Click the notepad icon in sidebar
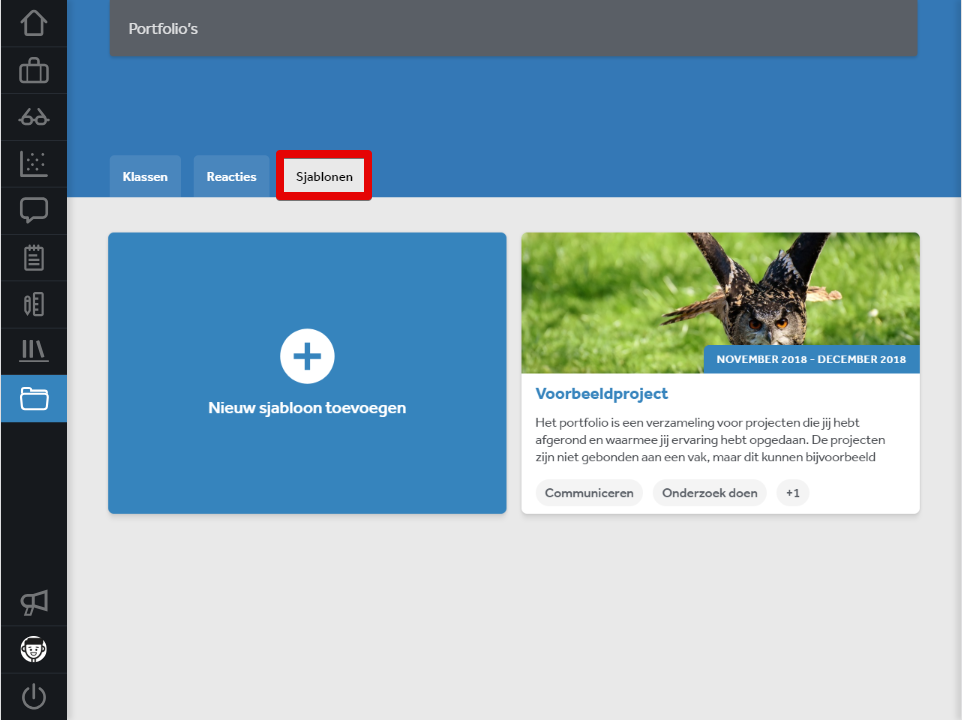 (34, 258)
